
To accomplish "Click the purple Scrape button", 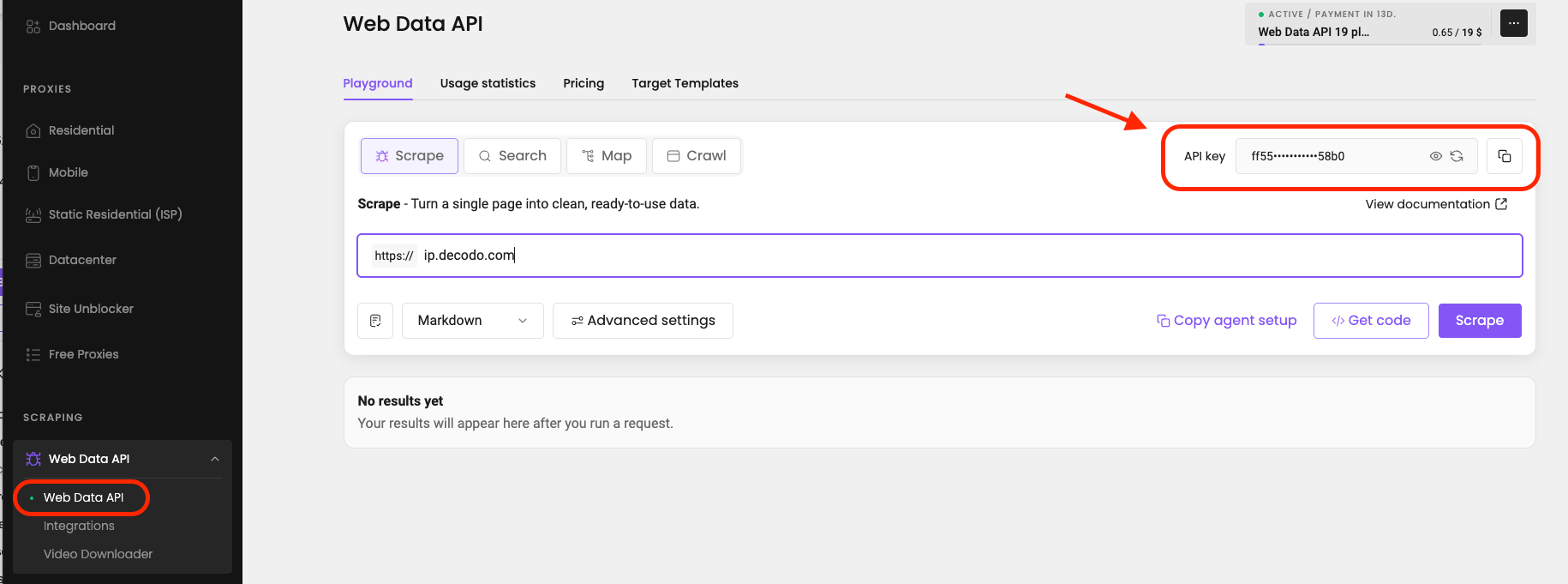I will (x=1480, y=321).
